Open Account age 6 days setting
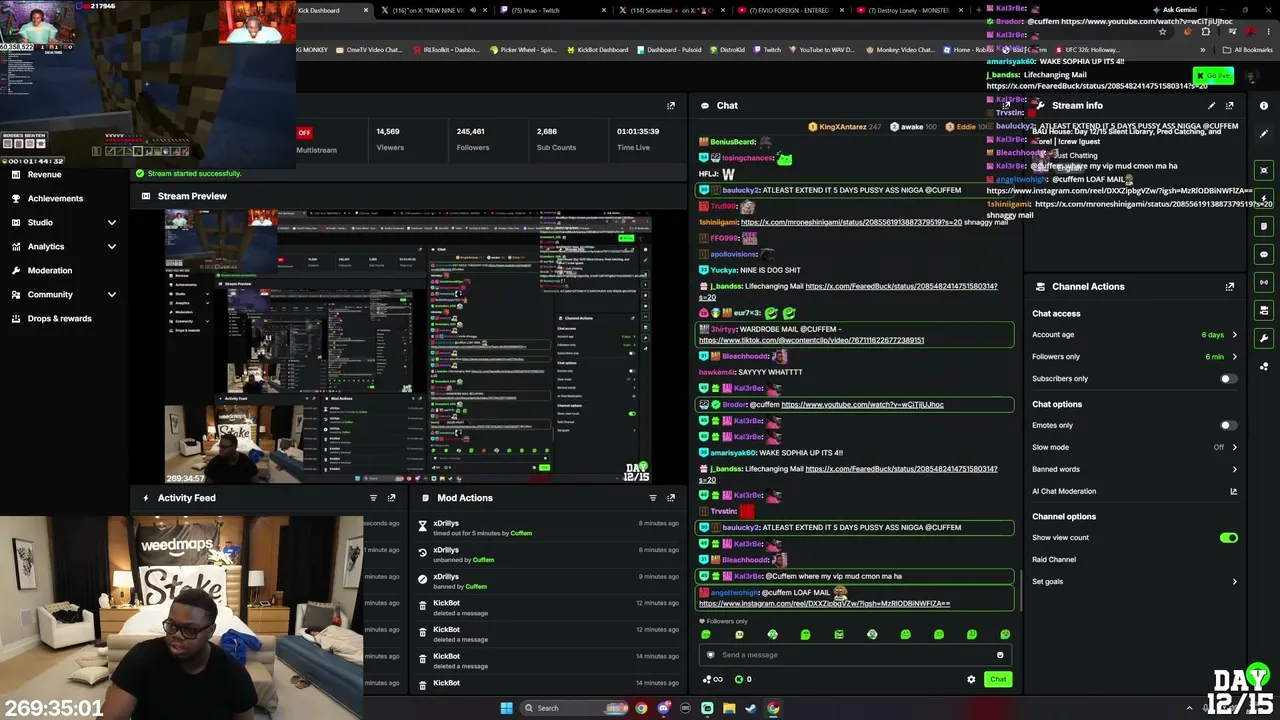The height and width of the screenshot is (720, 1280). [1135, 335]
